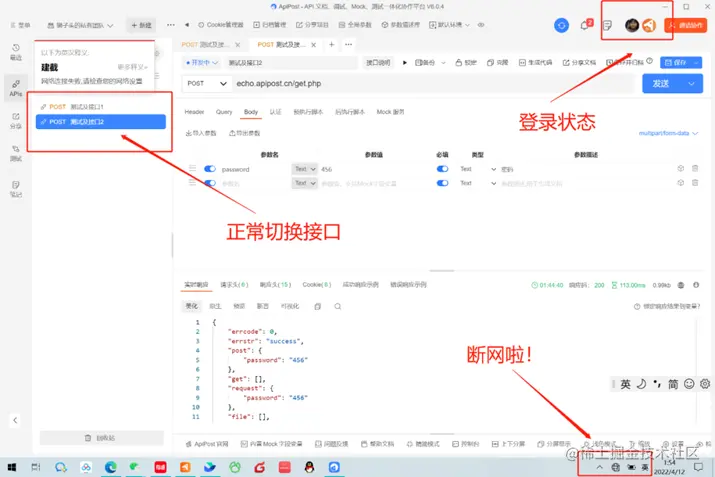Switch to the Query tab
The image size is (715, 477).
click(224, 112)
